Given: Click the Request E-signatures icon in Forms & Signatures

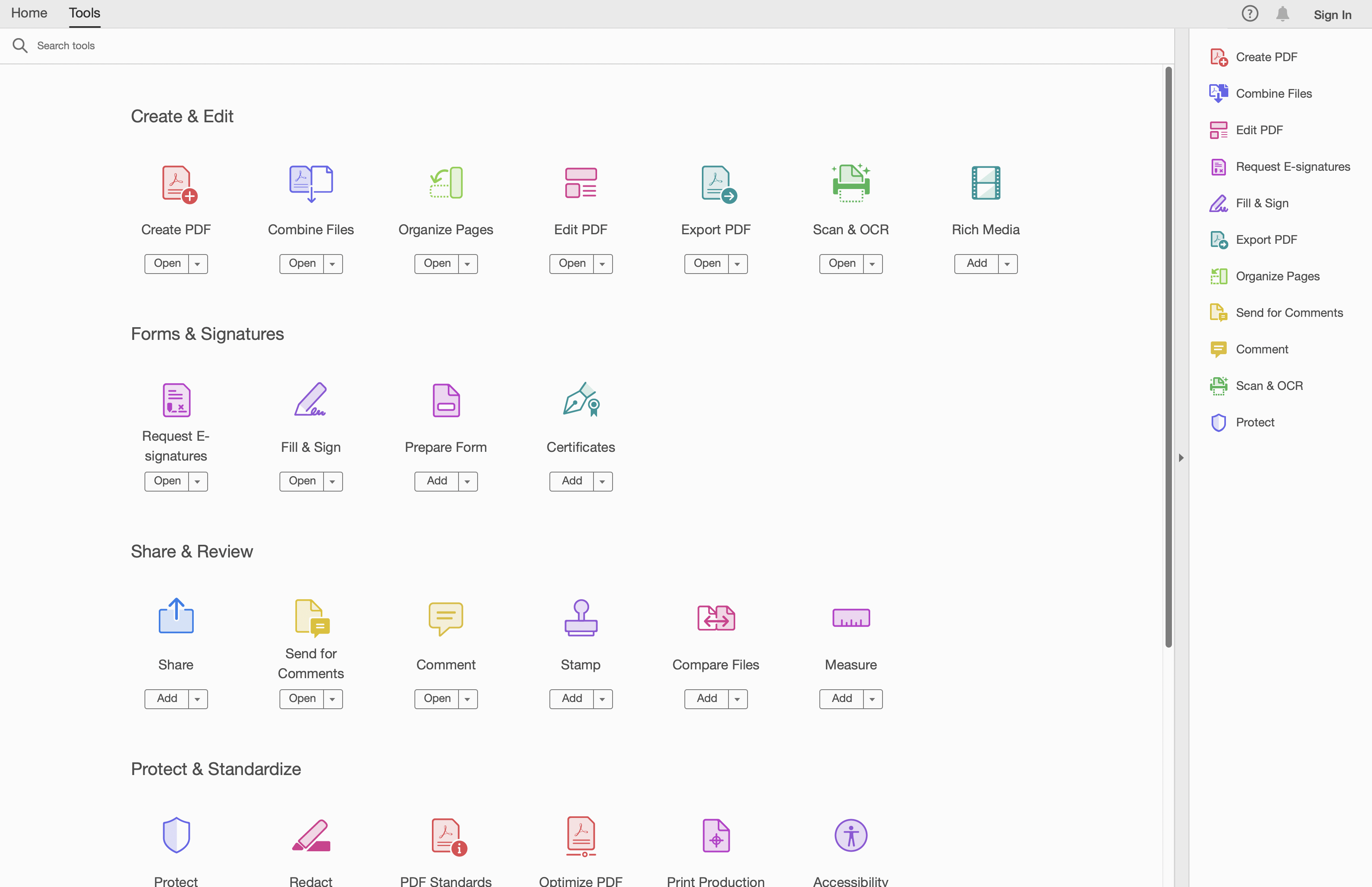Looking at the screenshot, I should click(x=176, y=400).
